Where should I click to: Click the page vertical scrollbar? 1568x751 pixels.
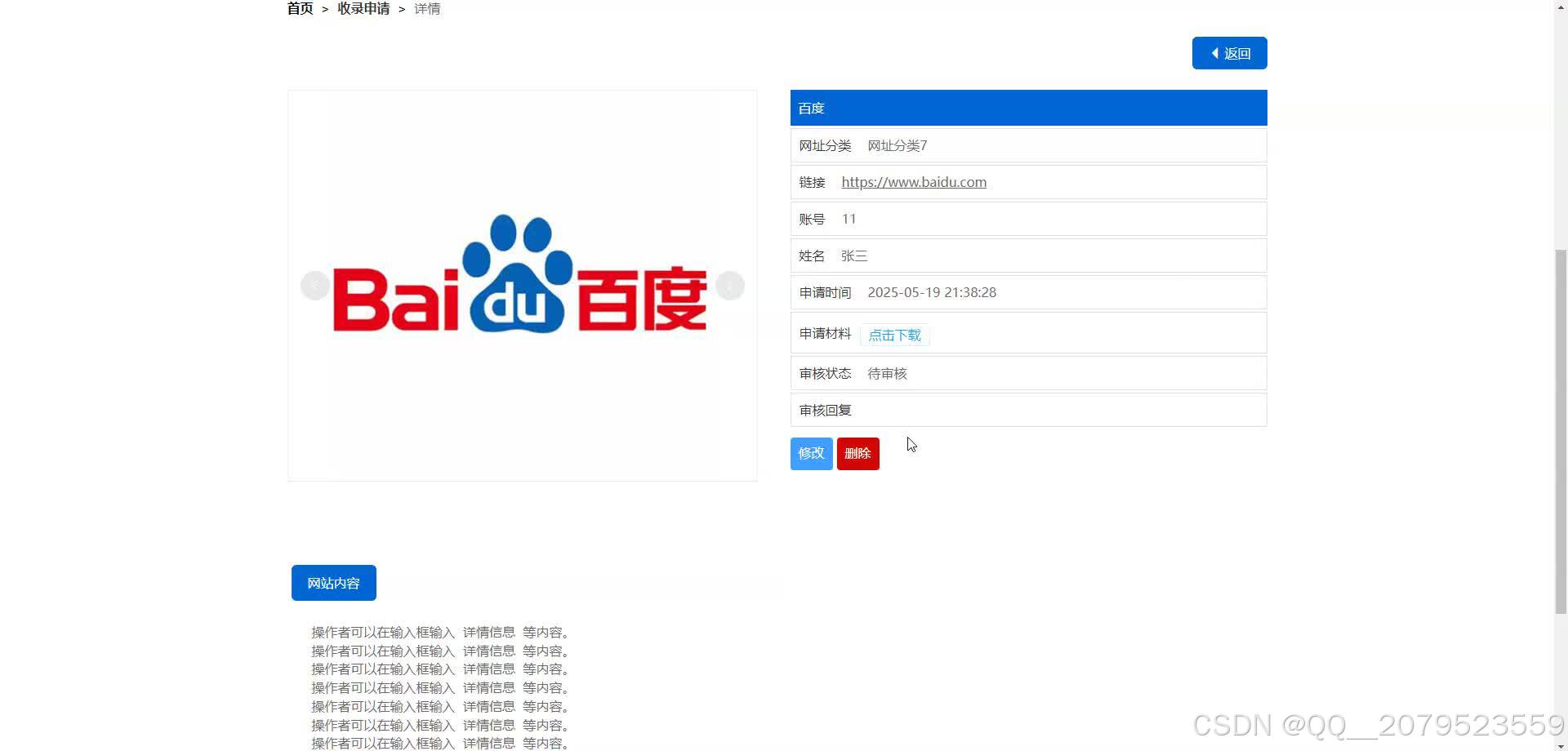click(x=1561, y=432)
